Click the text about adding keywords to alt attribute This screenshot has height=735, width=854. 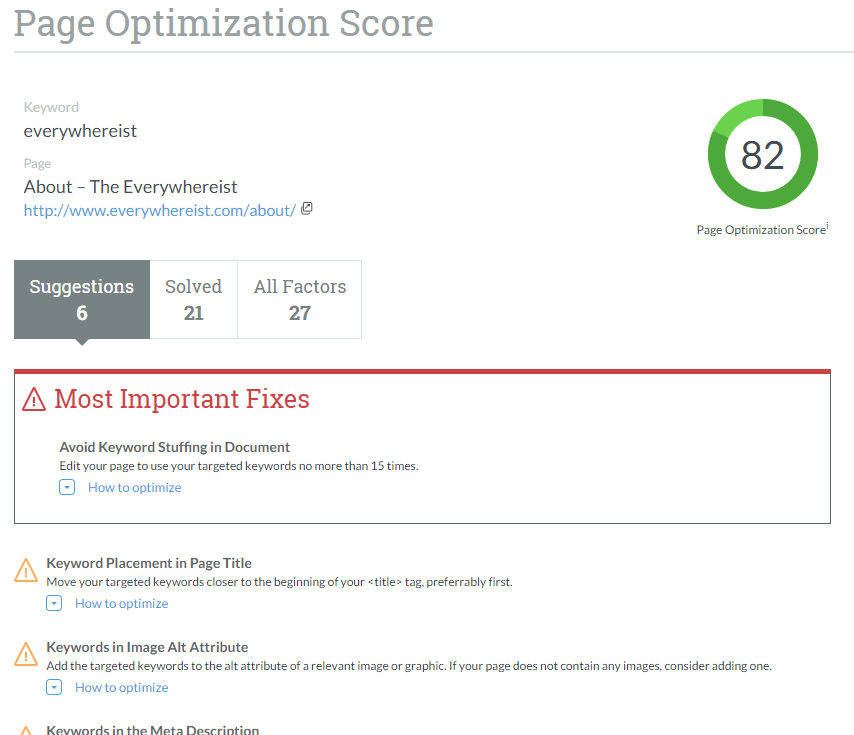click(409, 666)
